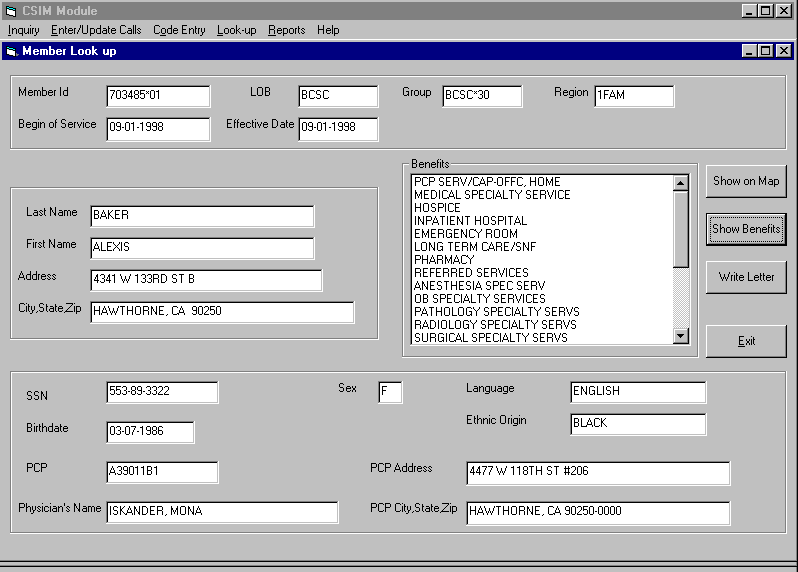Viewport: 798px width, 572px height.
Task: Click the Member Id input field
Action: [x=158, y=96]
